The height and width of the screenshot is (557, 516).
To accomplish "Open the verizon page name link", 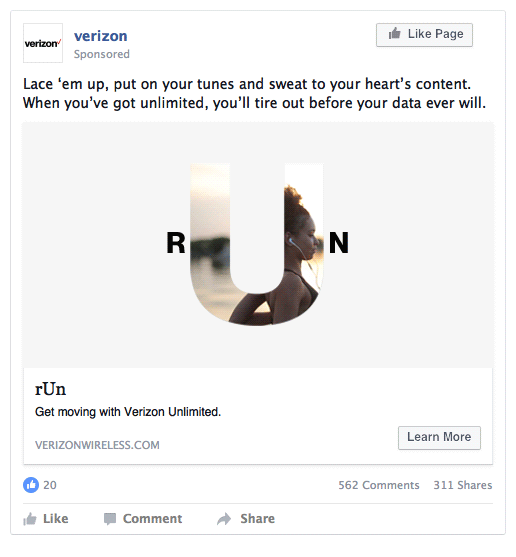I will click(x=101, y=36).
